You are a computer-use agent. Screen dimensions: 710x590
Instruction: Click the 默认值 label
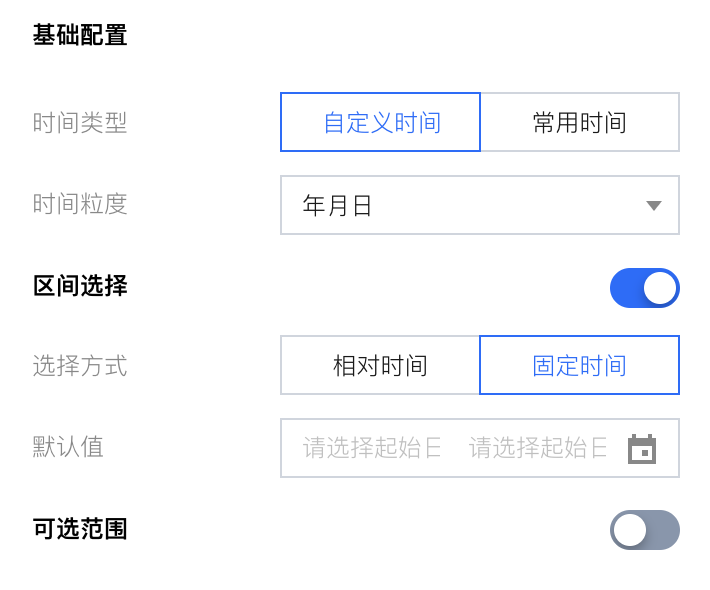click(68, 447)
